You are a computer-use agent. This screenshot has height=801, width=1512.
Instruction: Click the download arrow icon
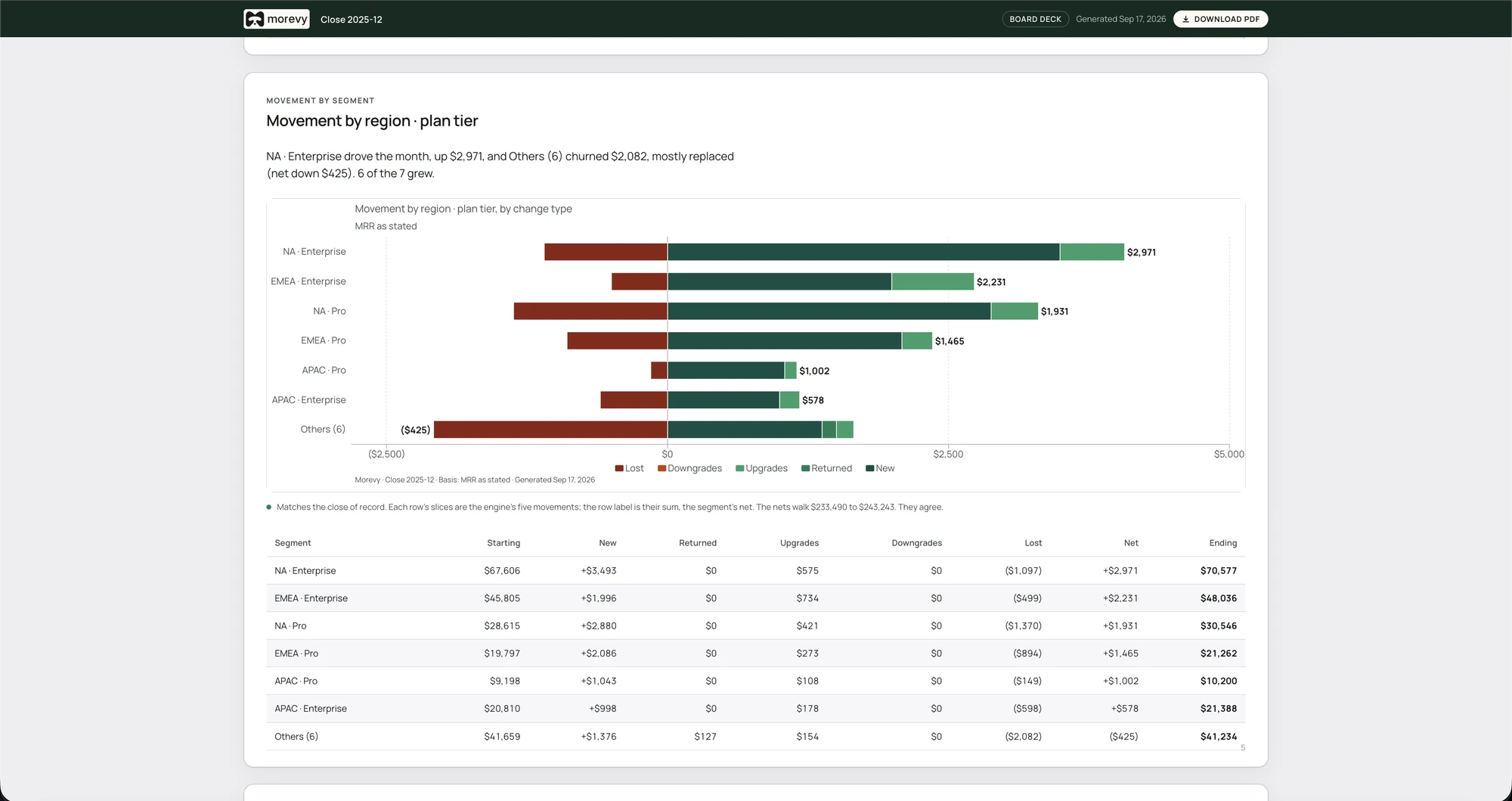click(1185, 19)
